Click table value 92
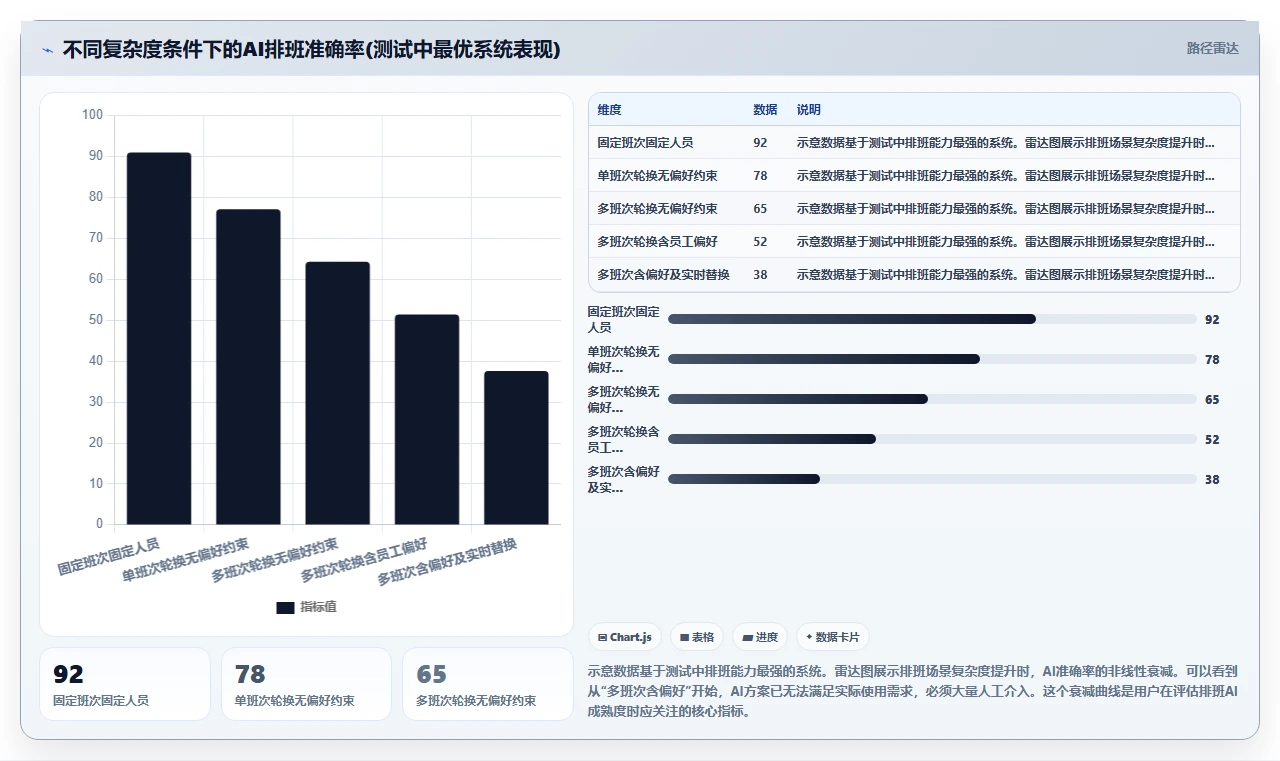Image resolution: width=1280 pixels, height=761 pixels. click(x=760, y=143)
